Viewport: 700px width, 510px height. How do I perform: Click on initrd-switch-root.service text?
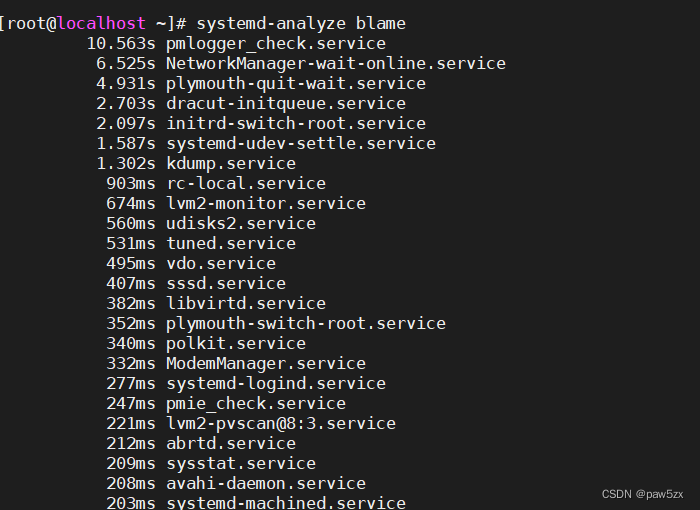click(x=295, y=123)
